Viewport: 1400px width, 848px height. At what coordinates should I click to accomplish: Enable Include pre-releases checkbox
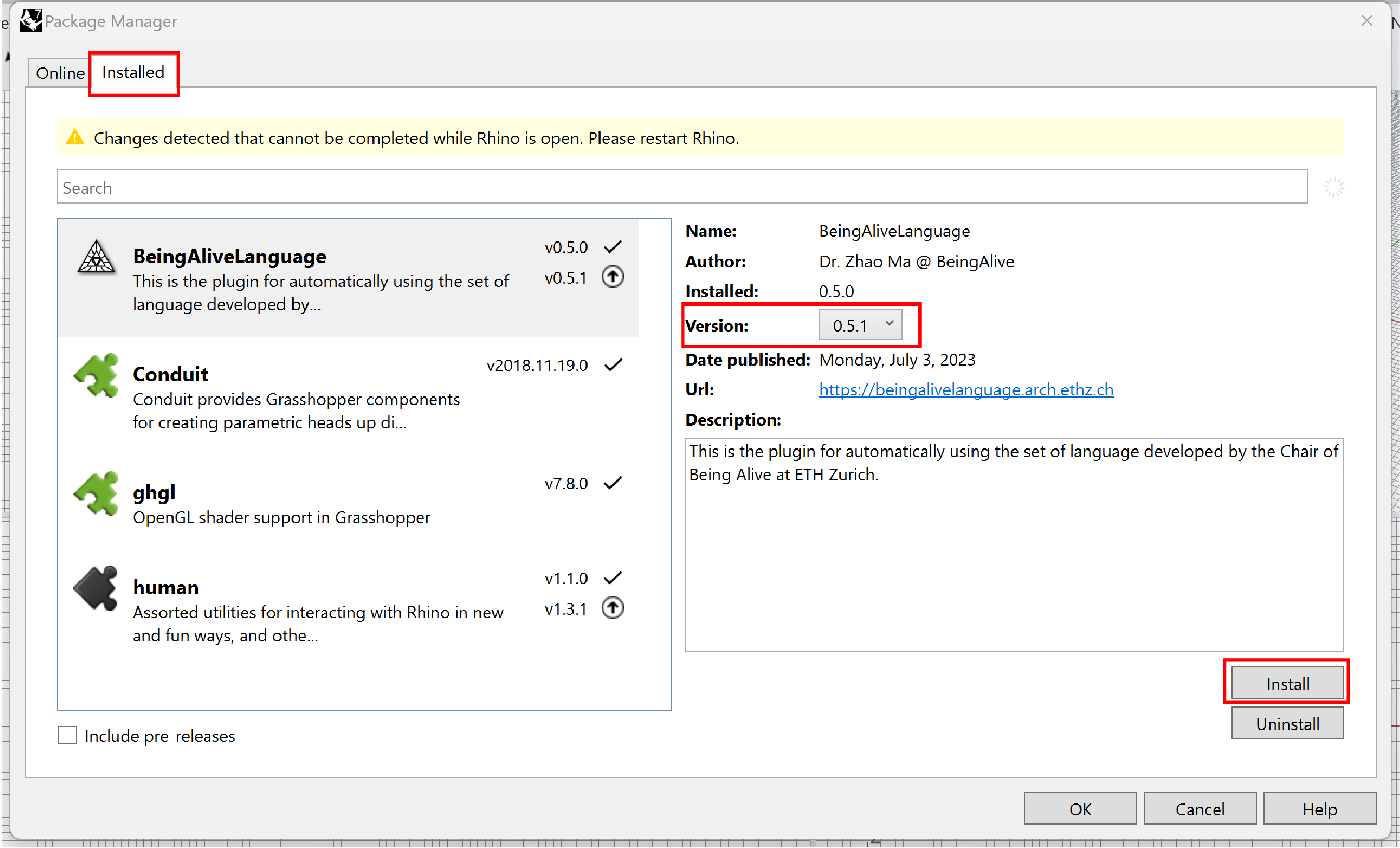[x=68, y=735]
